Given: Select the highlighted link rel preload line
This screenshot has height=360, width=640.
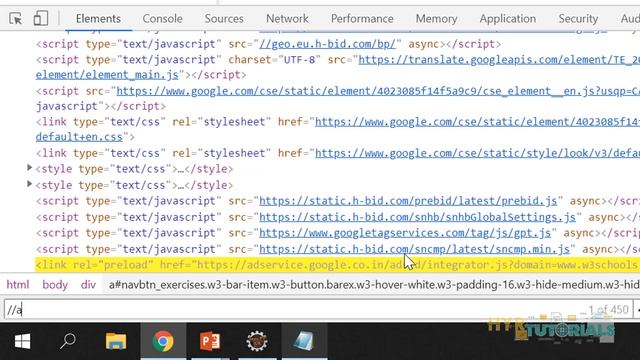Looking at the screenshot, I should (x=338, y=265).
